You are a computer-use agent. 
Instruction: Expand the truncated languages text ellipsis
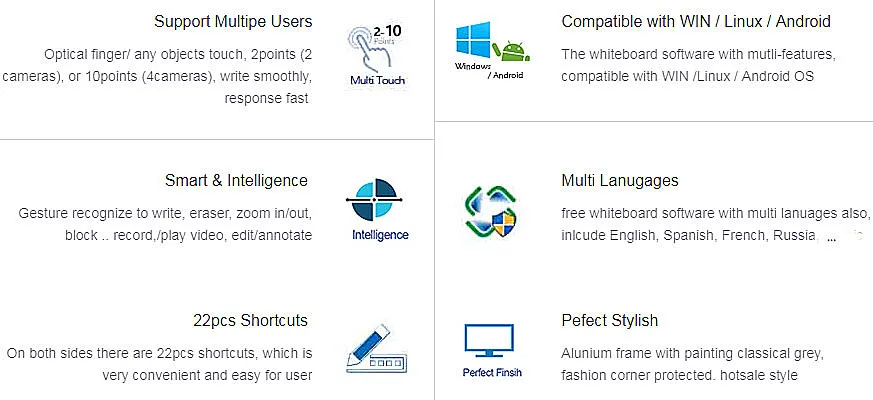[831, 240]
